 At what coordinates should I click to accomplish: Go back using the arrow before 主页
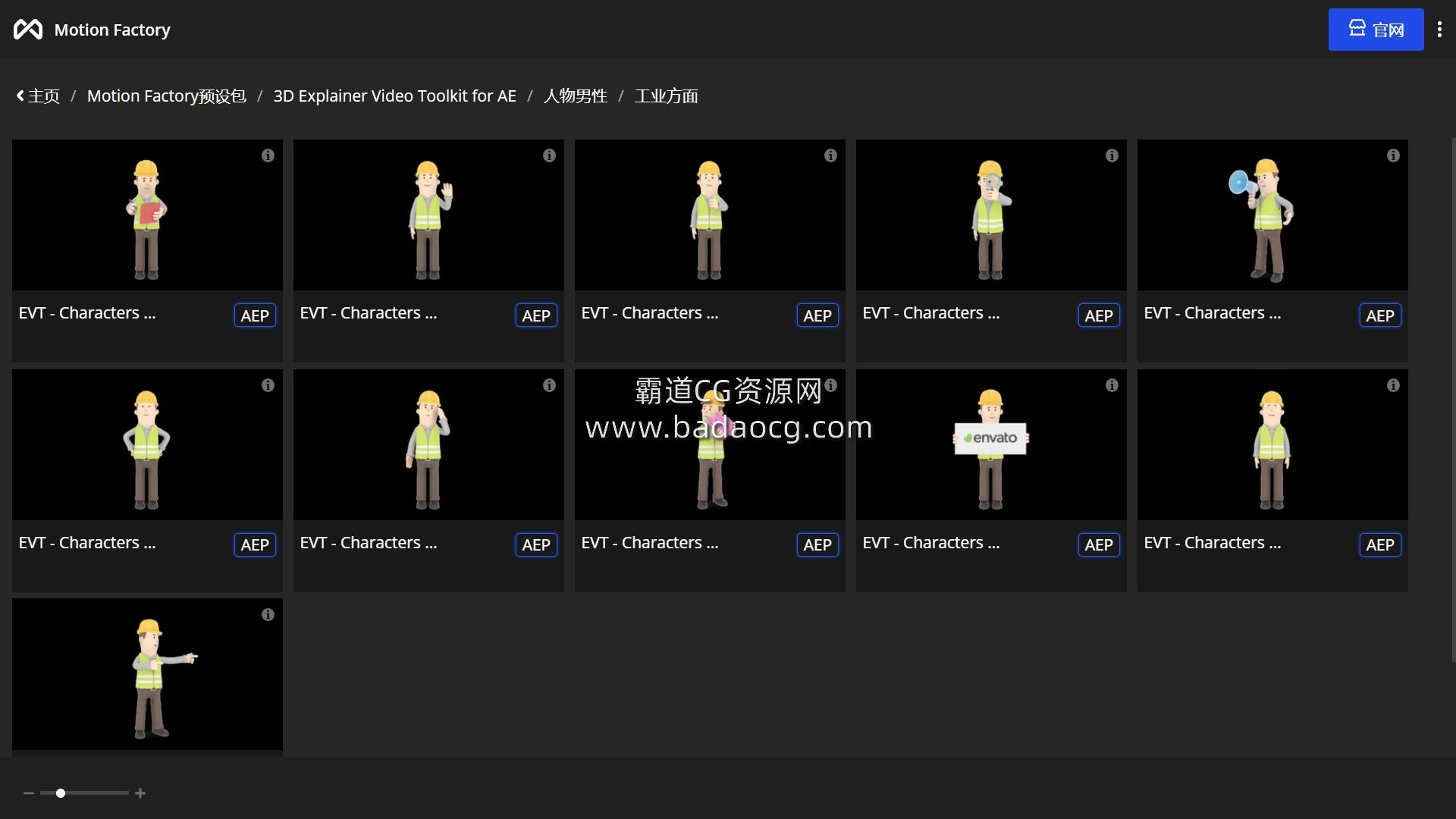click(20, 96)
